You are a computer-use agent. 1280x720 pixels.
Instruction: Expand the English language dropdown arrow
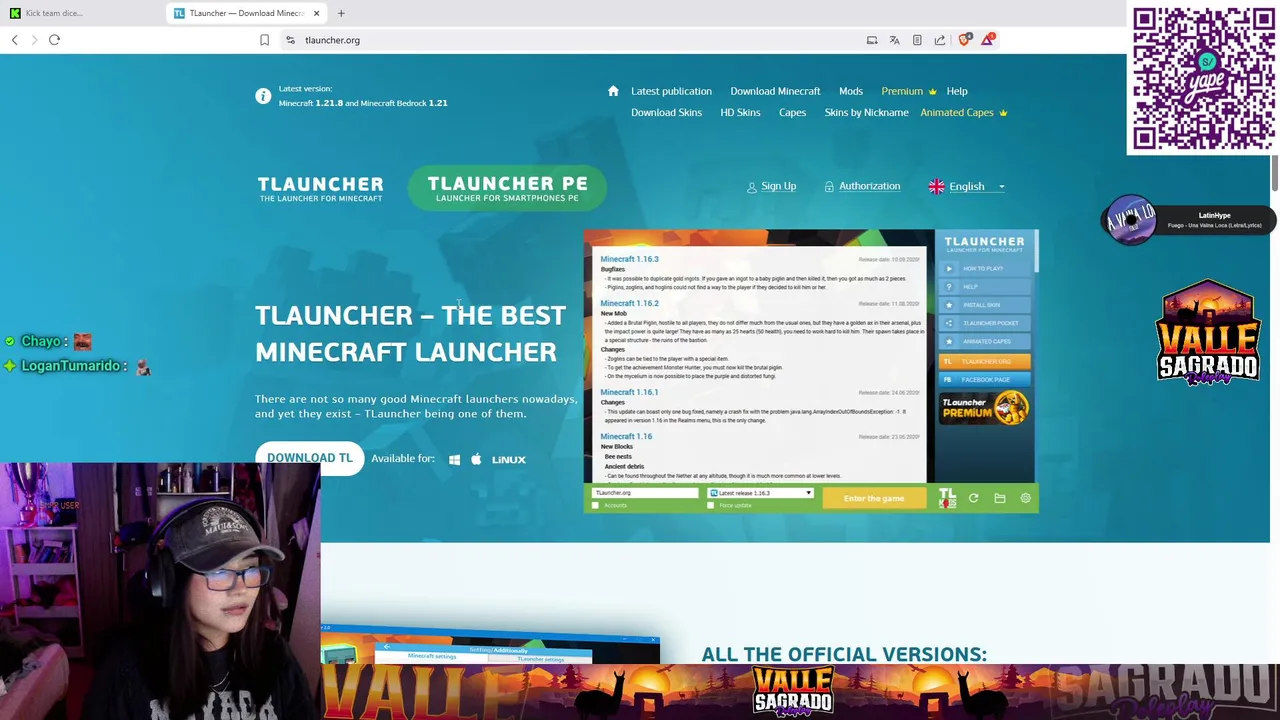(x=1002, y=187)
